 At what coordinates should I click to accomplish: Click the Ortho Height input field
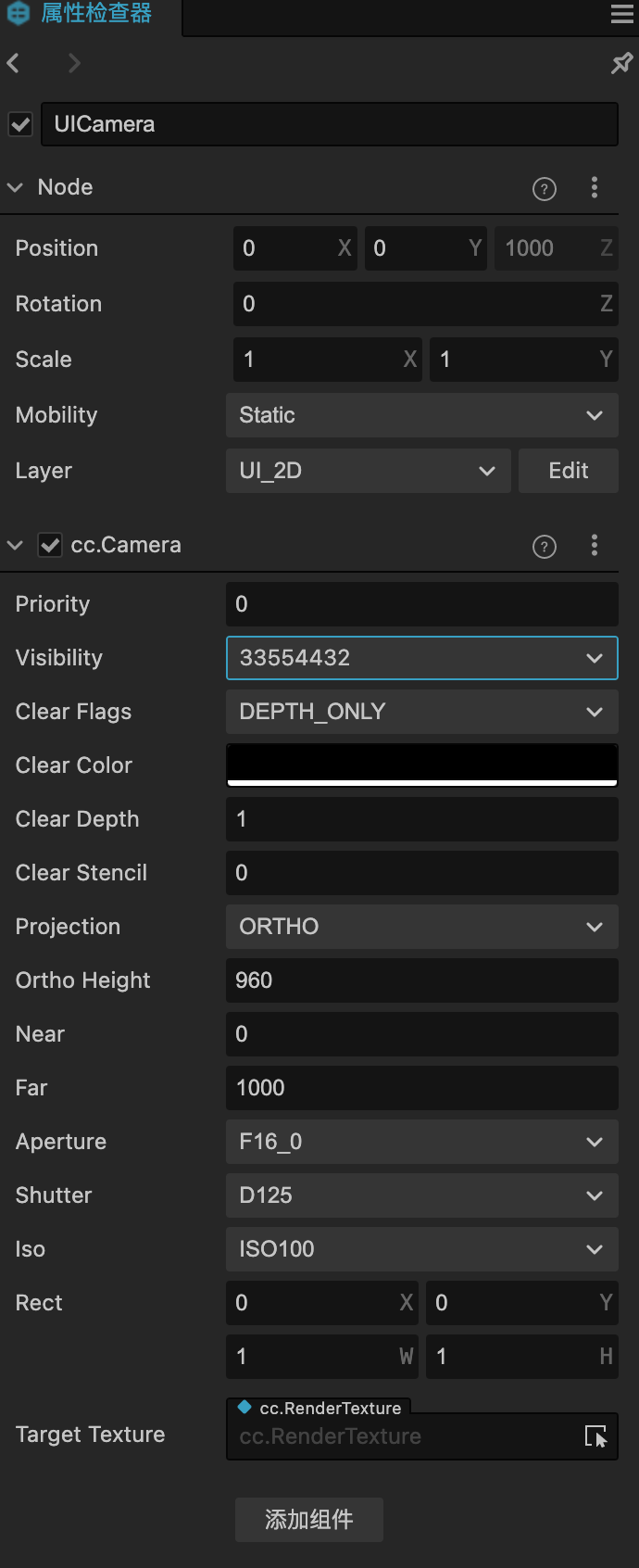click(x=421, y=980)
